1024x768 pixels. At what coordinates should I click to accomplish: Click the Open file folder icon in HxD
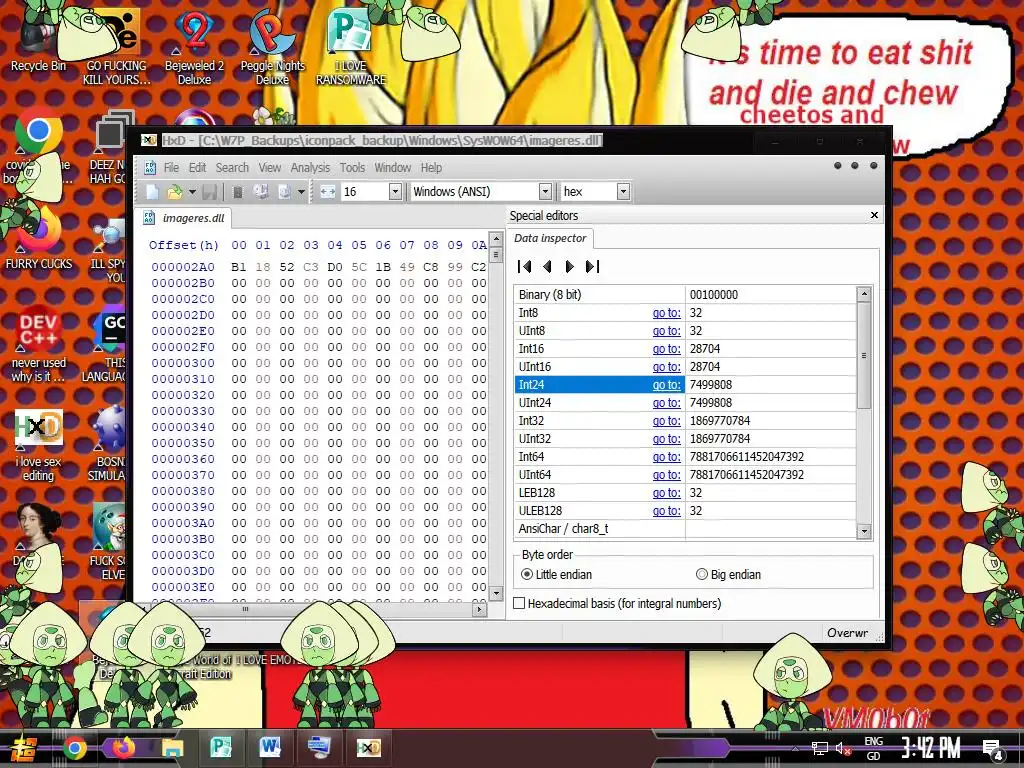[174, 191]
